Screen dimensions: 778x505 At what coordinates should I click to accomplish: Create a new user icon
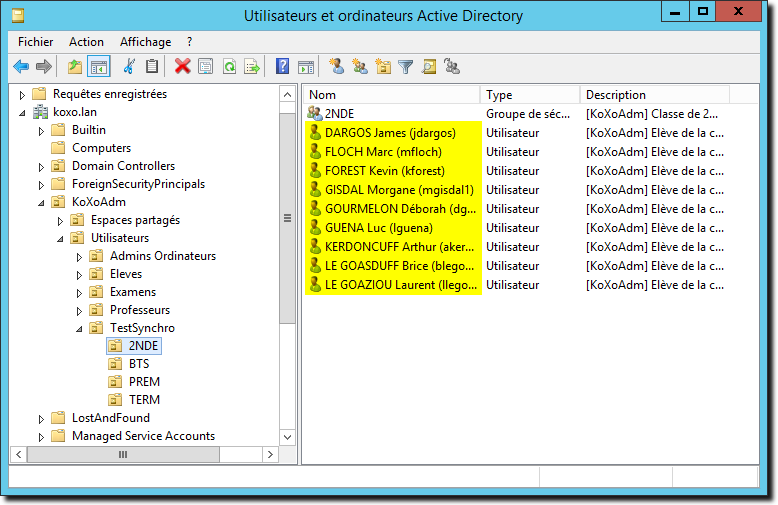336,66
